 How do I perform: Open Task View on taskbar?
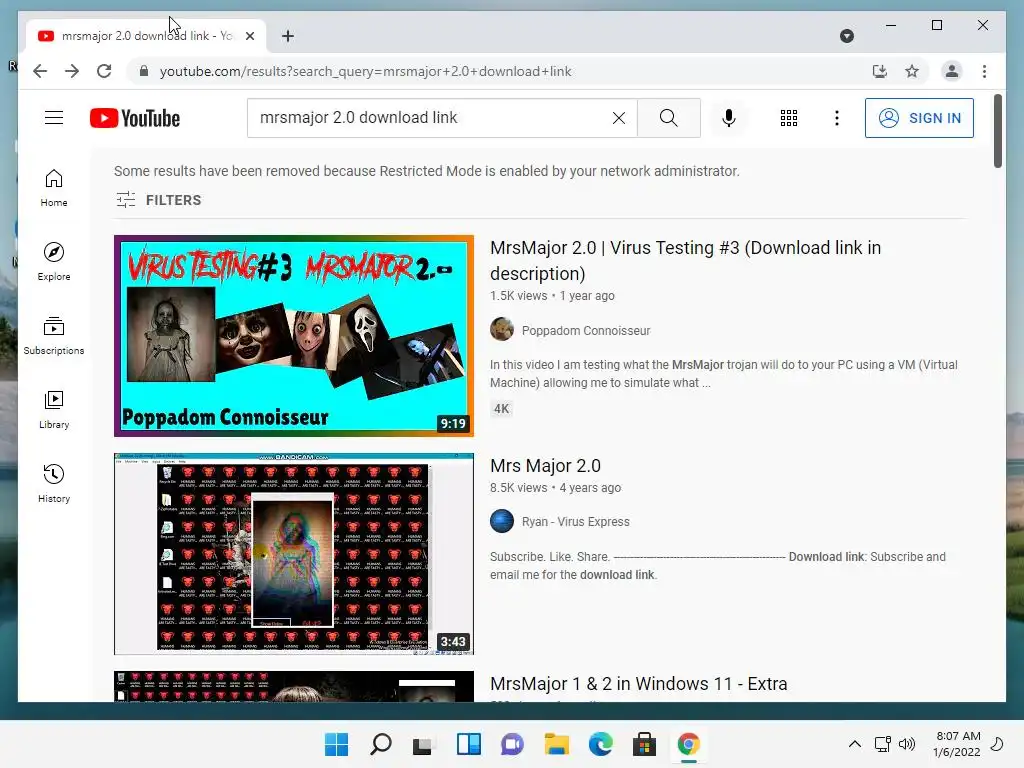(423, 744)
